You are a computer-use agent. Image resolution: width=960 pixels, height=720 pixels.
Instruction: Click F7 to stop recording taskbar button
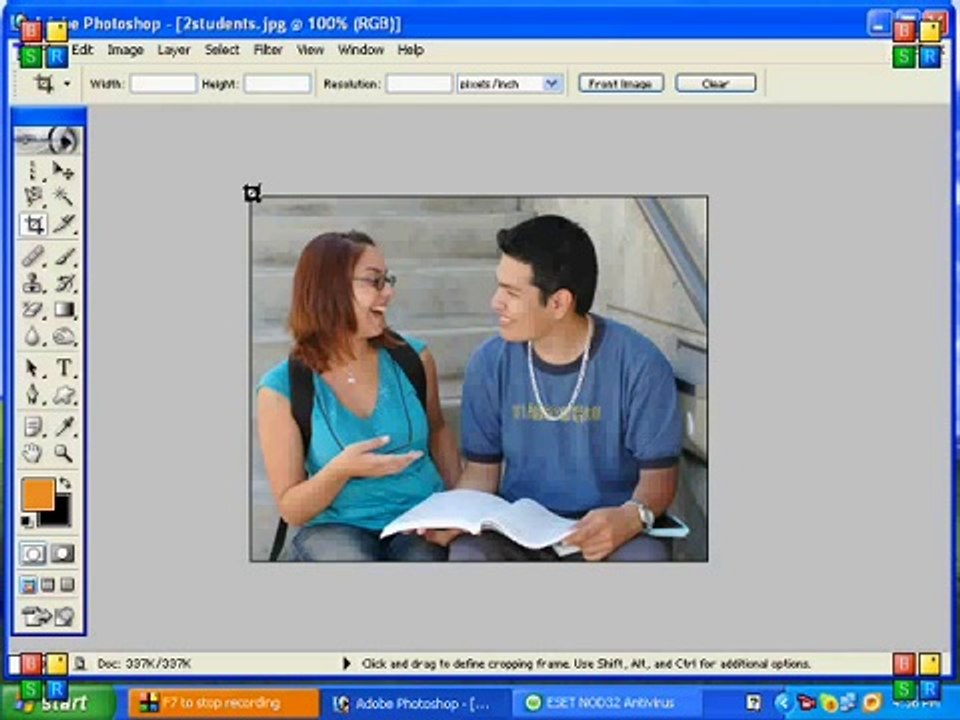pos(223,703)
